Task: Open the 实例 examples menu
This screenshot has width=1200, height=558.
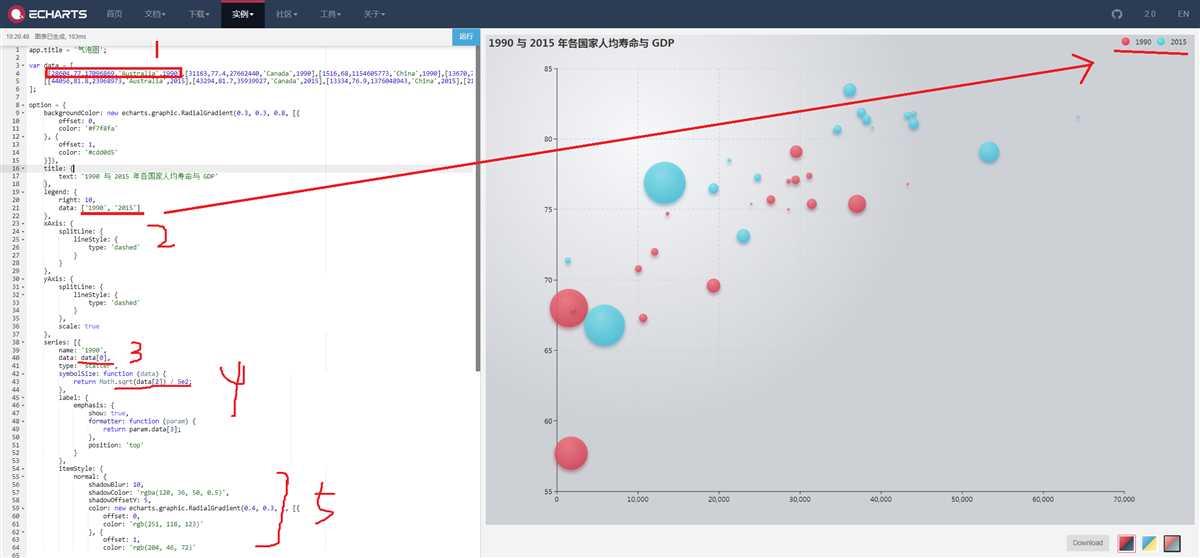Action: tap(241, 14)
